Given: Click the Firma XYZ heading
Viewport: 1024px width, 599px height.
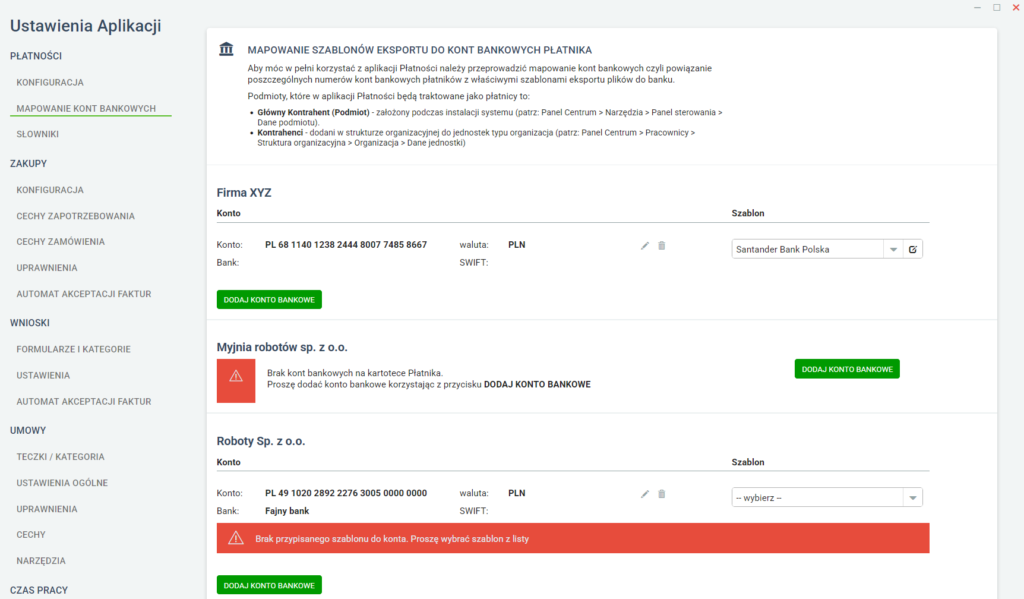Looking at the screenshot, I should point(244,193).
